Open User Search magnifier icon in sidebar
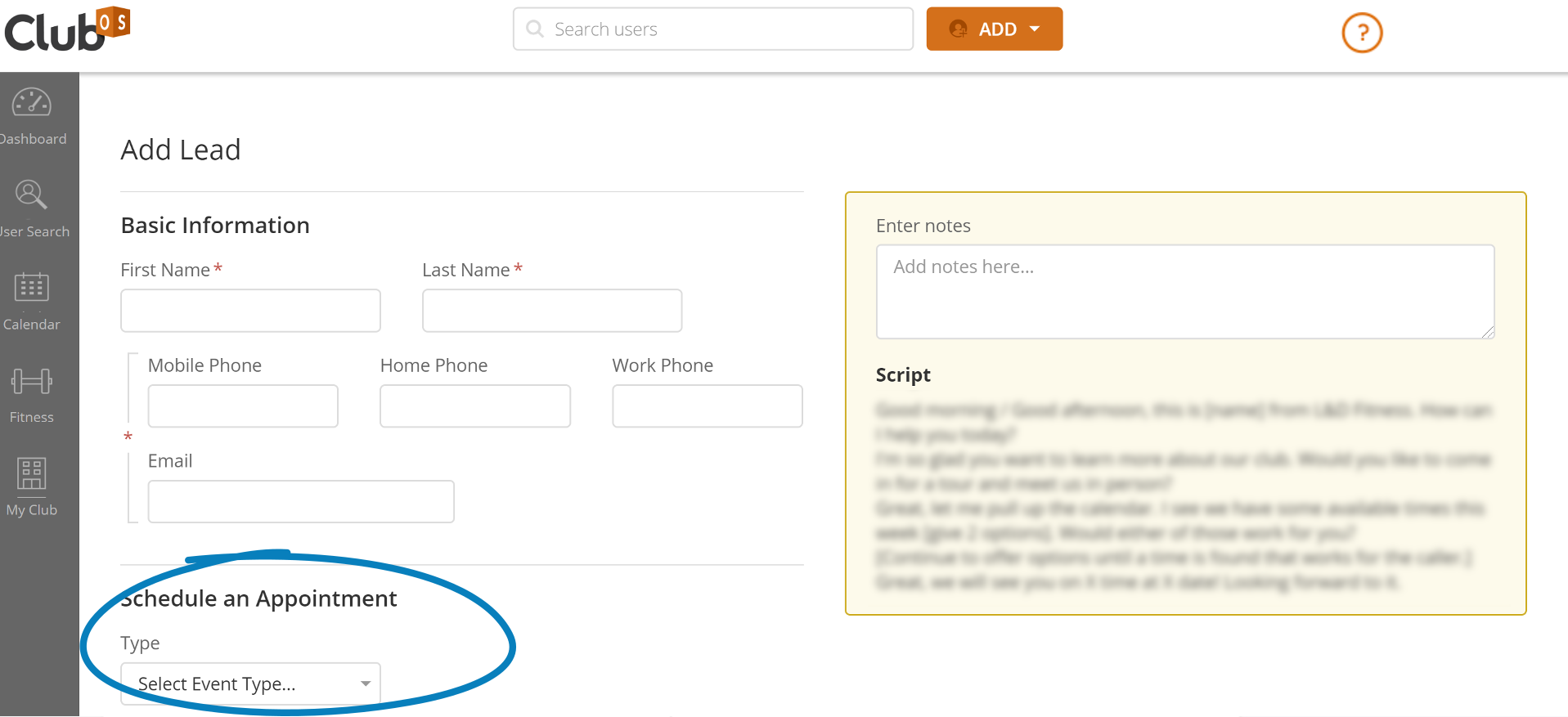Image resolution: width=1568 pixels, height=717 pixels. 31,195
